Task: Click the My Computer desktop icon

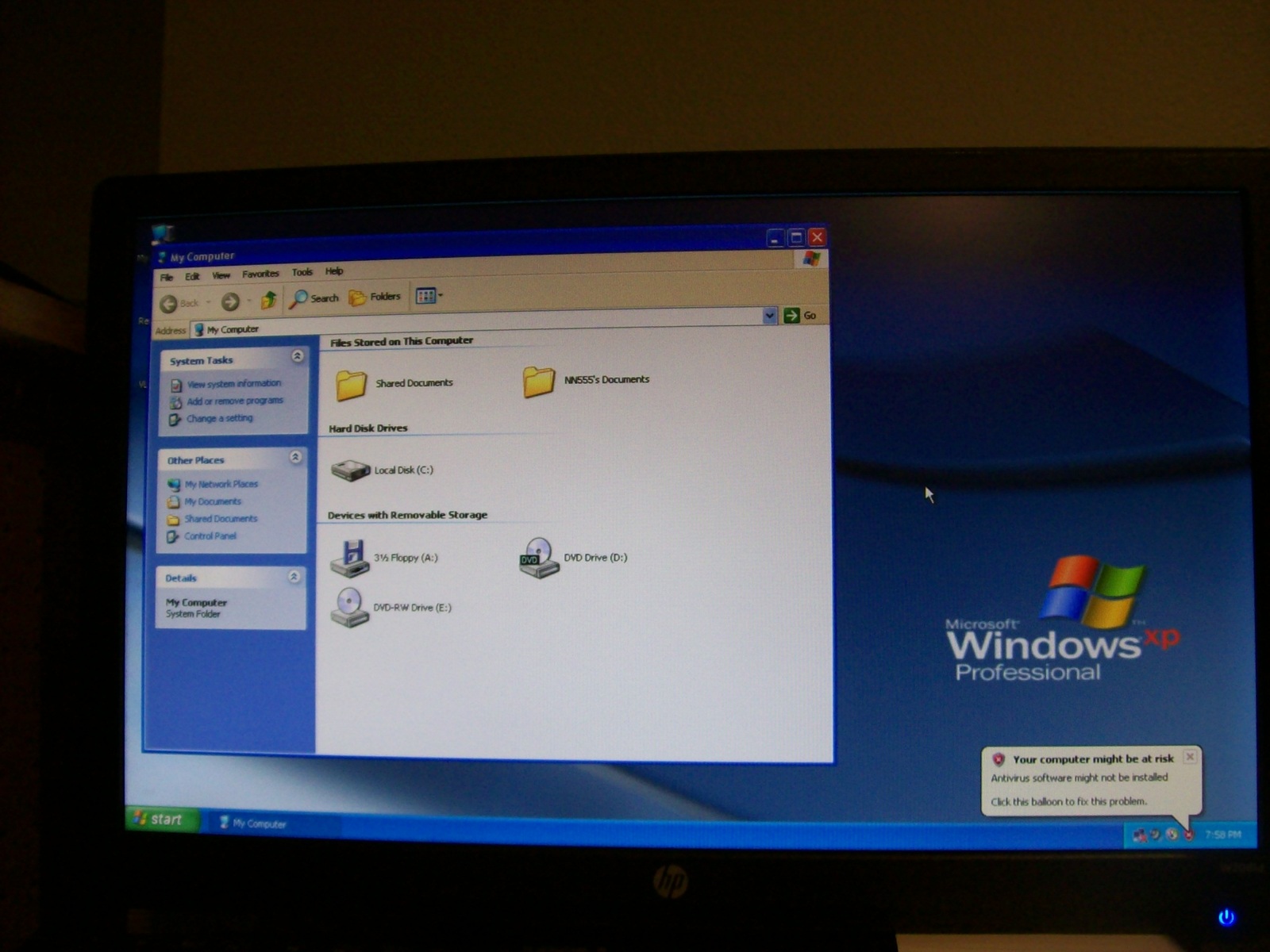Action: coord(163,233)
